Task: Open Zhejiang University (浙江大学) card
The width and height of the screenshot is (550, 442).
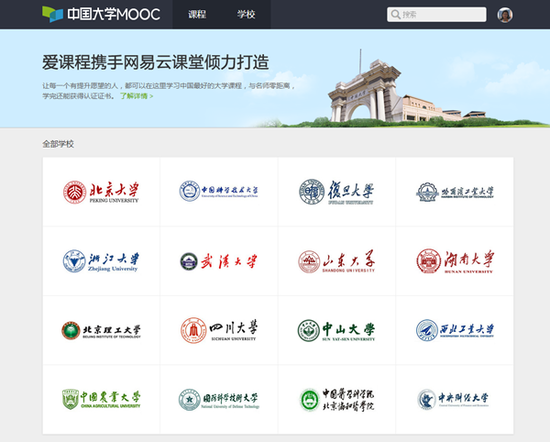Action: [x=101, y=261]
